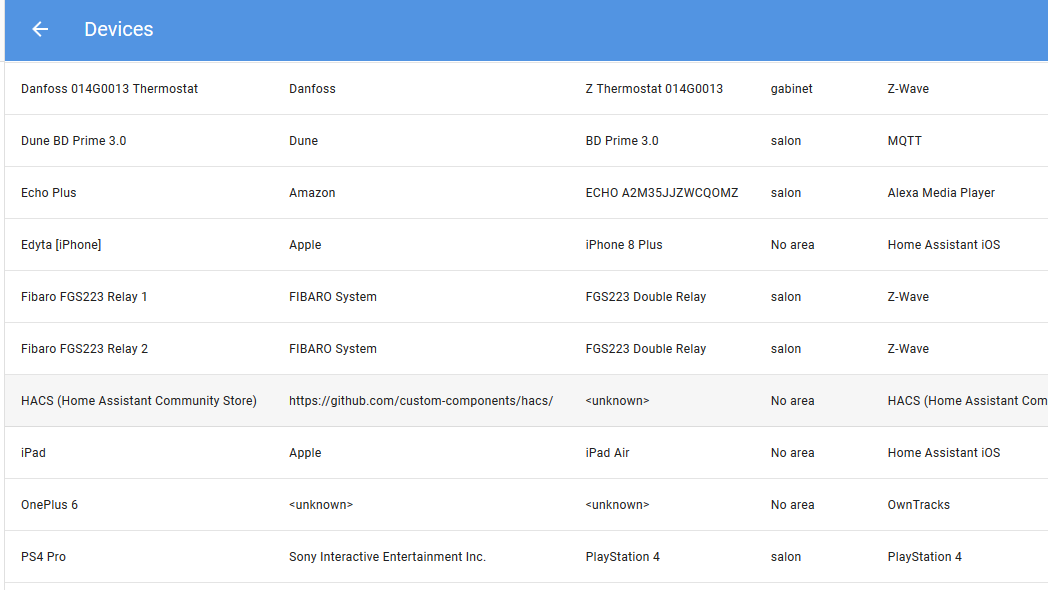
Task: Select the Echo Plus device row
Action: [x=49, y=192]
